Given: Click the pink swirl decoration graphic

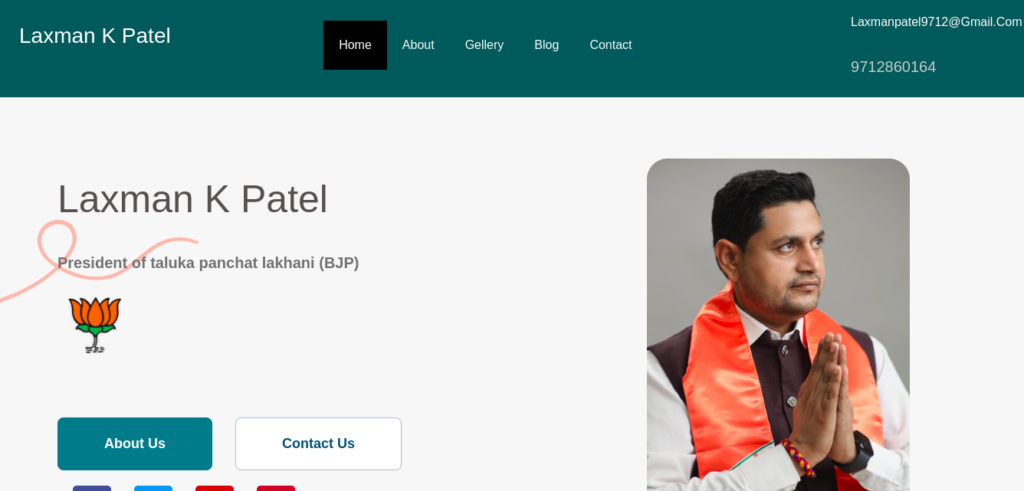Looking at the screenshot, I should click(98, 260).
